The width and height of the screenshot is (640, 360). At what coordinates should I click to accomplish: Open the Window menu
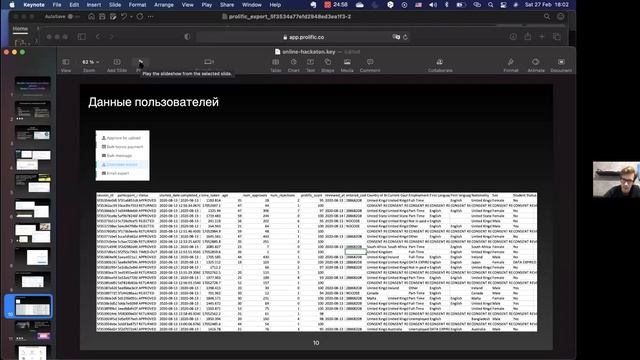click(x=251, y=5)
